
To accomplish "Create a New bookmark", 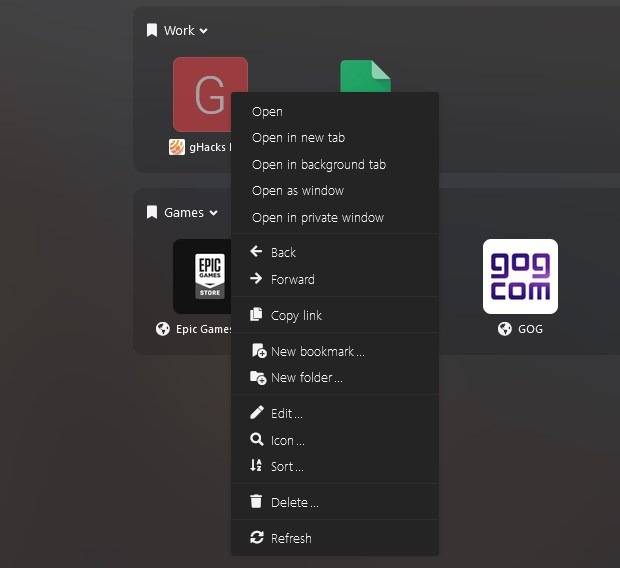I will [x=335, y=351].
